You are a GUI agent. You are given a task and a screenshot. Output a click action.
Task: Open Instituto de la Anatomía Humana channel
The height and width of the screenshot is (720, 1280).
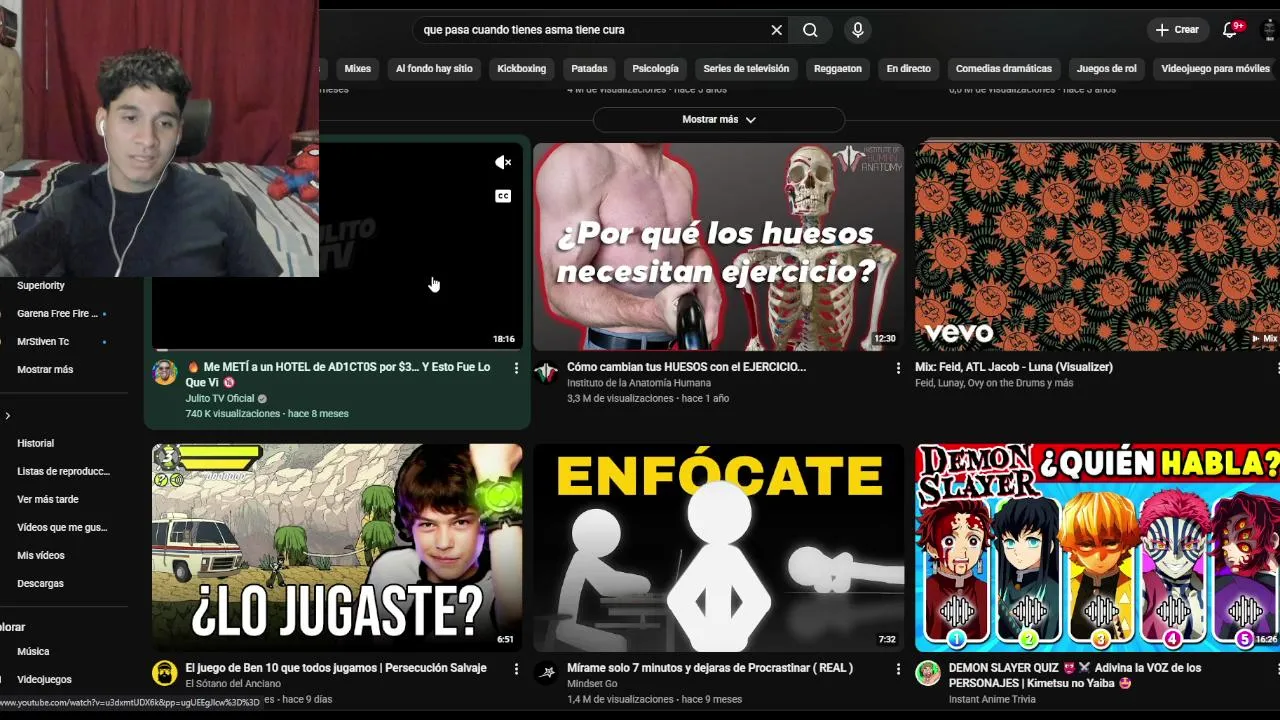[x=639, y=383]
